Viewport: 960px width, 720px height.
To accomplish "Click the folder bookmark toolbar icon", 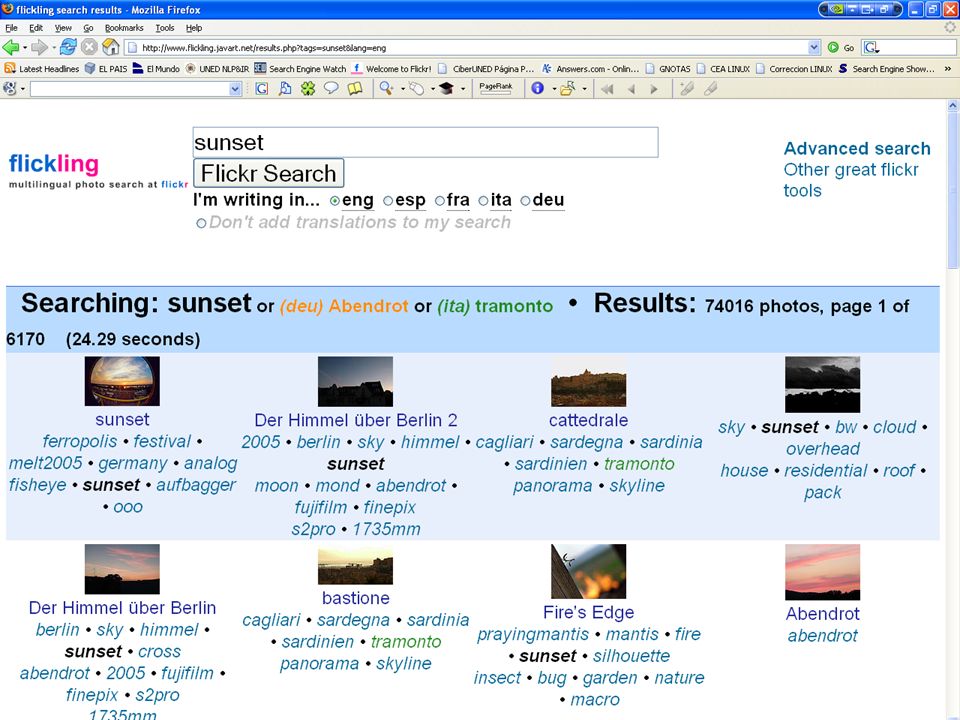I will (x=568, y=89).
